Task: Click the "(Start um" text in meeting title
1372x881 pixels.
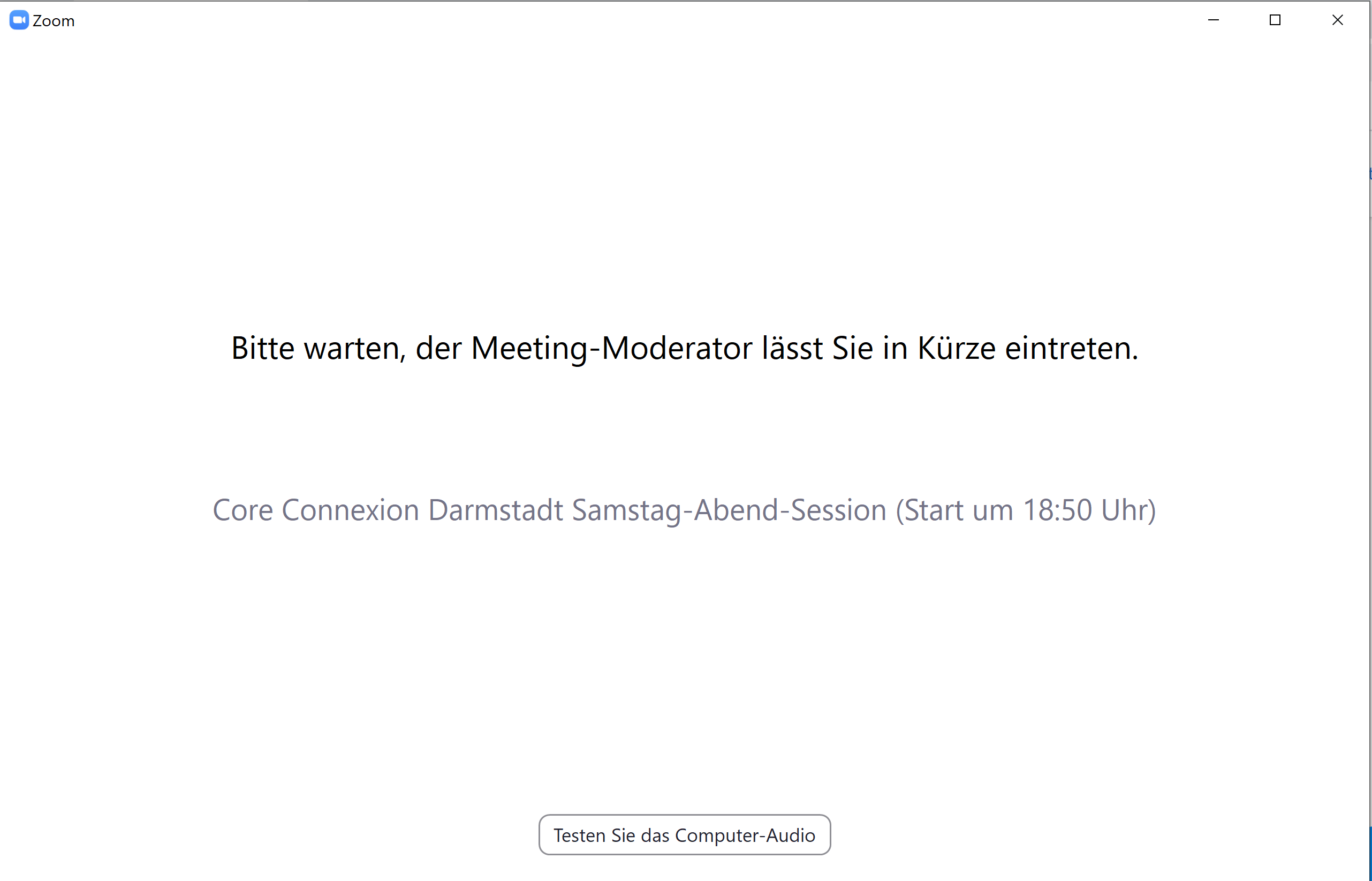Action: [x=953, y=510]
